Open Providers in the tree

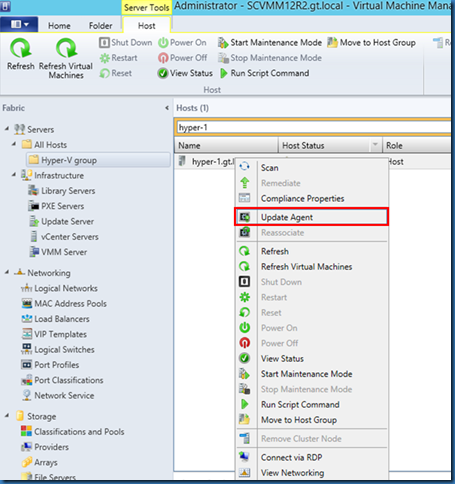click(45, 447)
